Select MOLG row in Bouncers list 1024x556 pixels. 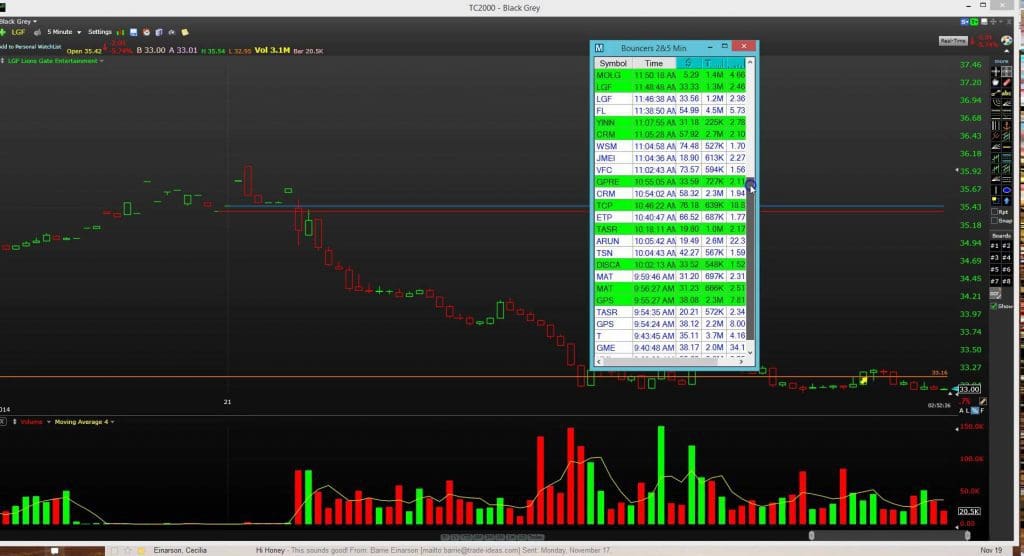[x=670, y=75]
